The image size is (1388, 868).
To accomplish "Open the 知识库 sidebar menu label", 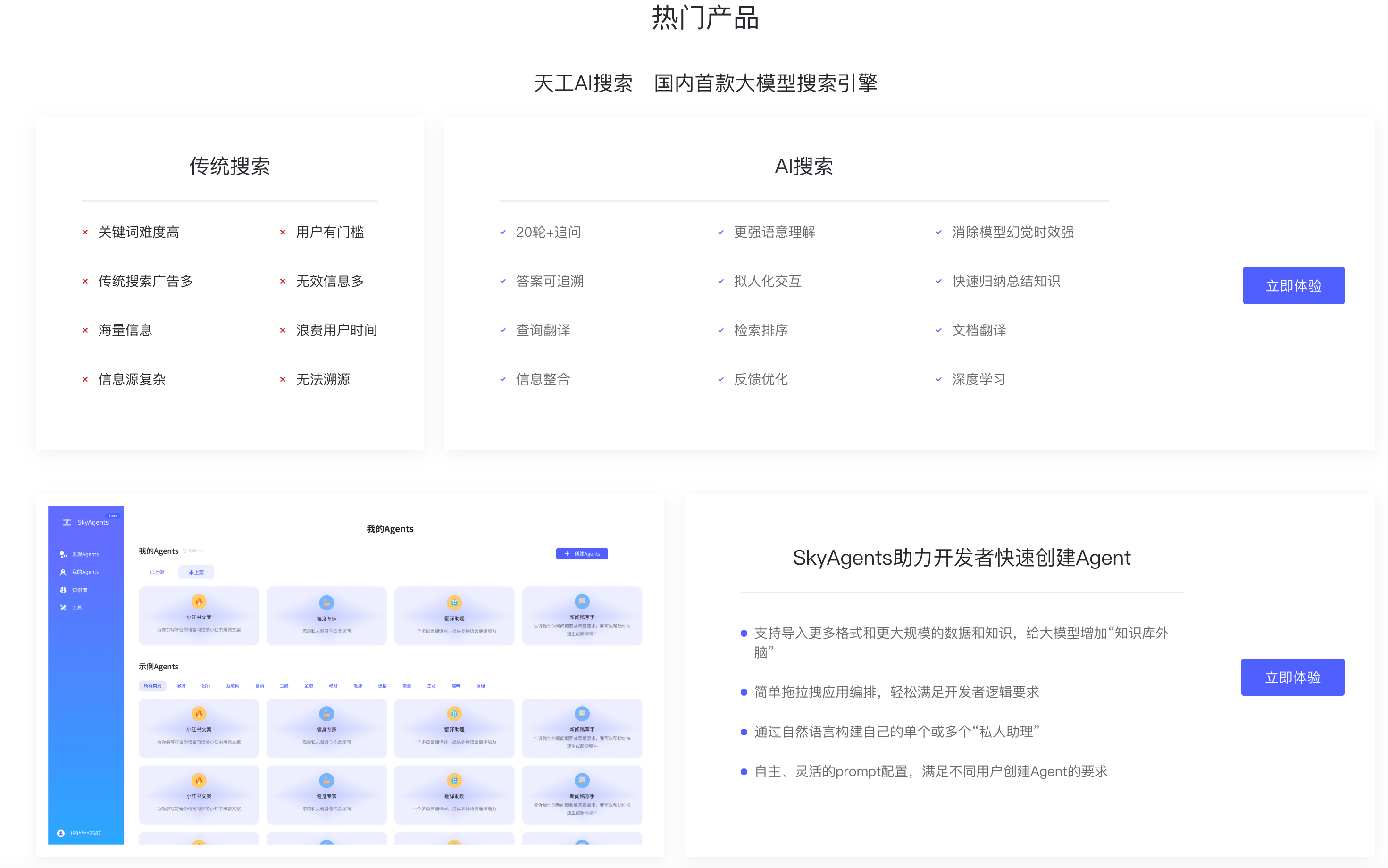I will pos(79,590).
